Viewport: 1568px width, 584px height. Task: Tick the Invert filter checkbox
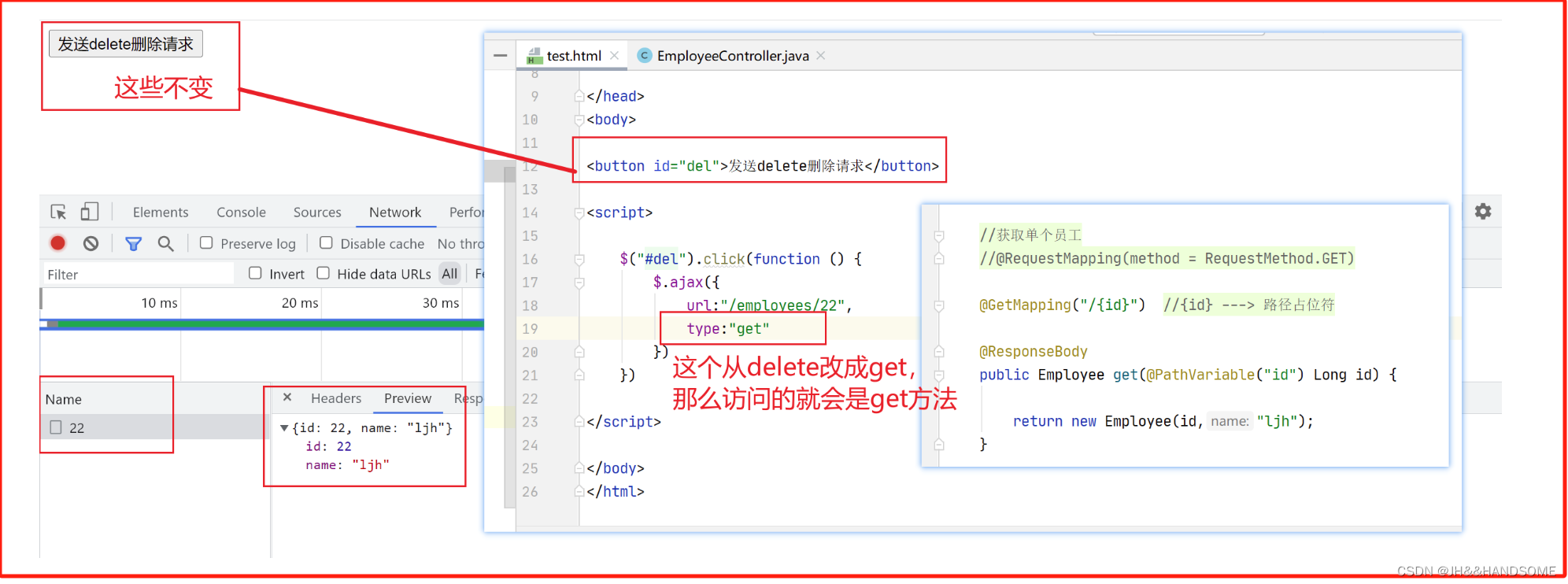[255, 273]
